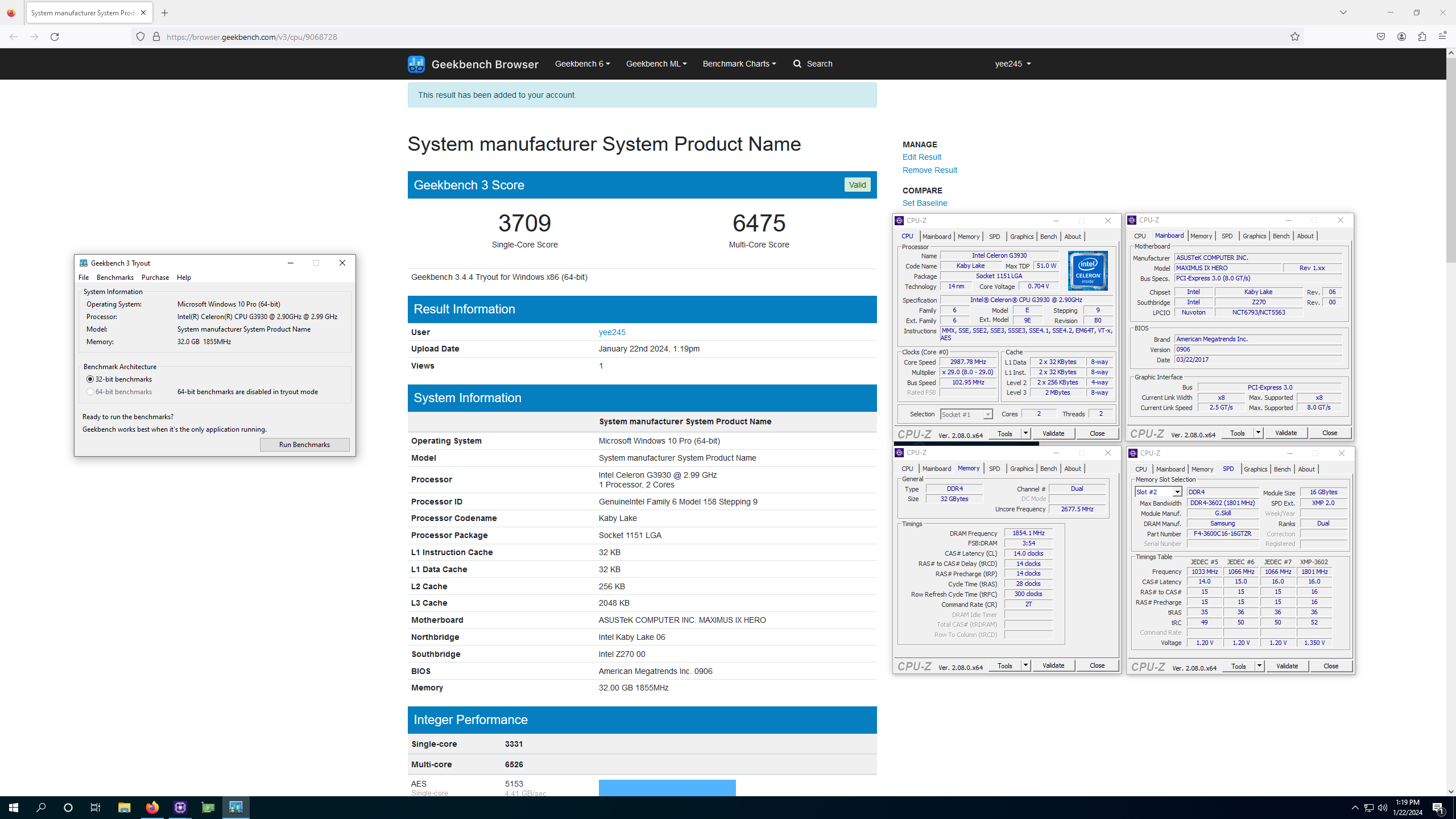Open Task View on taskbar
This screenshot has width=1456, height=819.
96,808
